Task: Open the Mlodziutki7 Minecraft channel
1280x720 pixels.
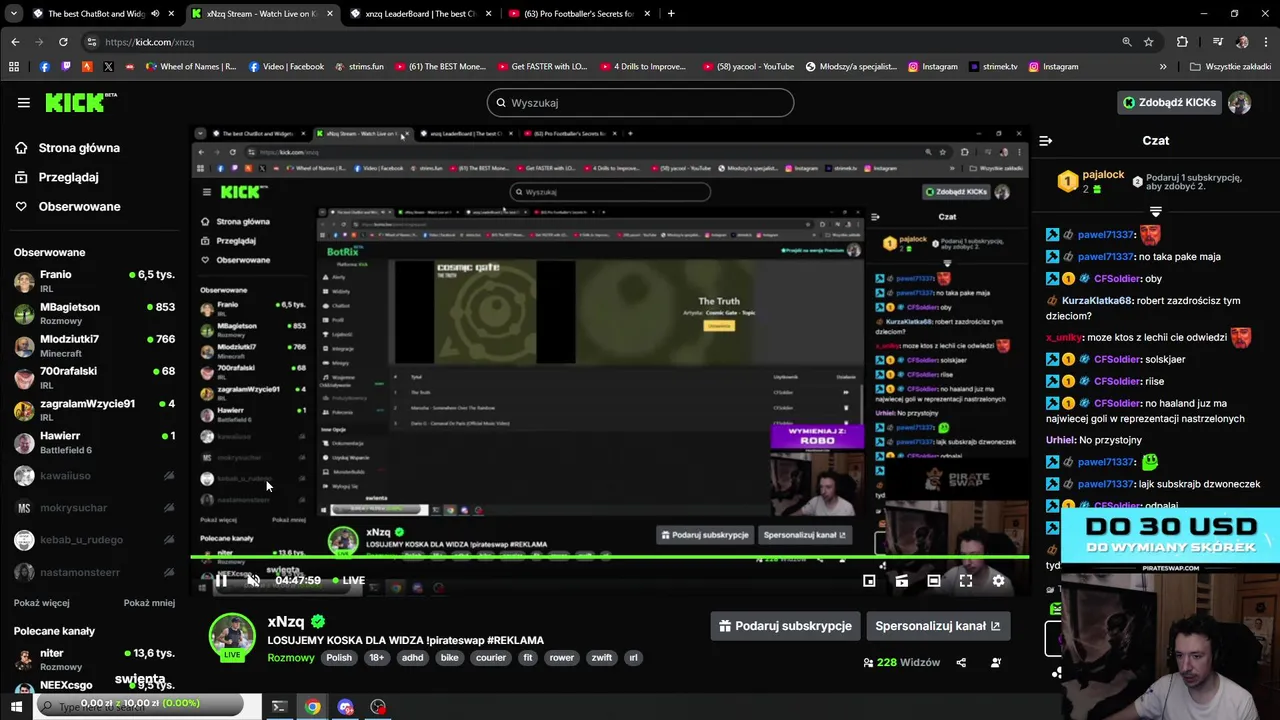Action: (x=95, y=346)
